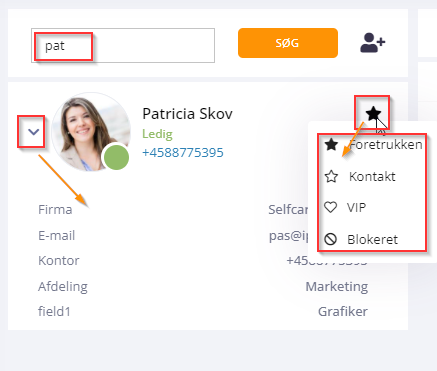437x371 pixels.
Task: Click the heart icon beside VIP
Action: pos(331,207)
